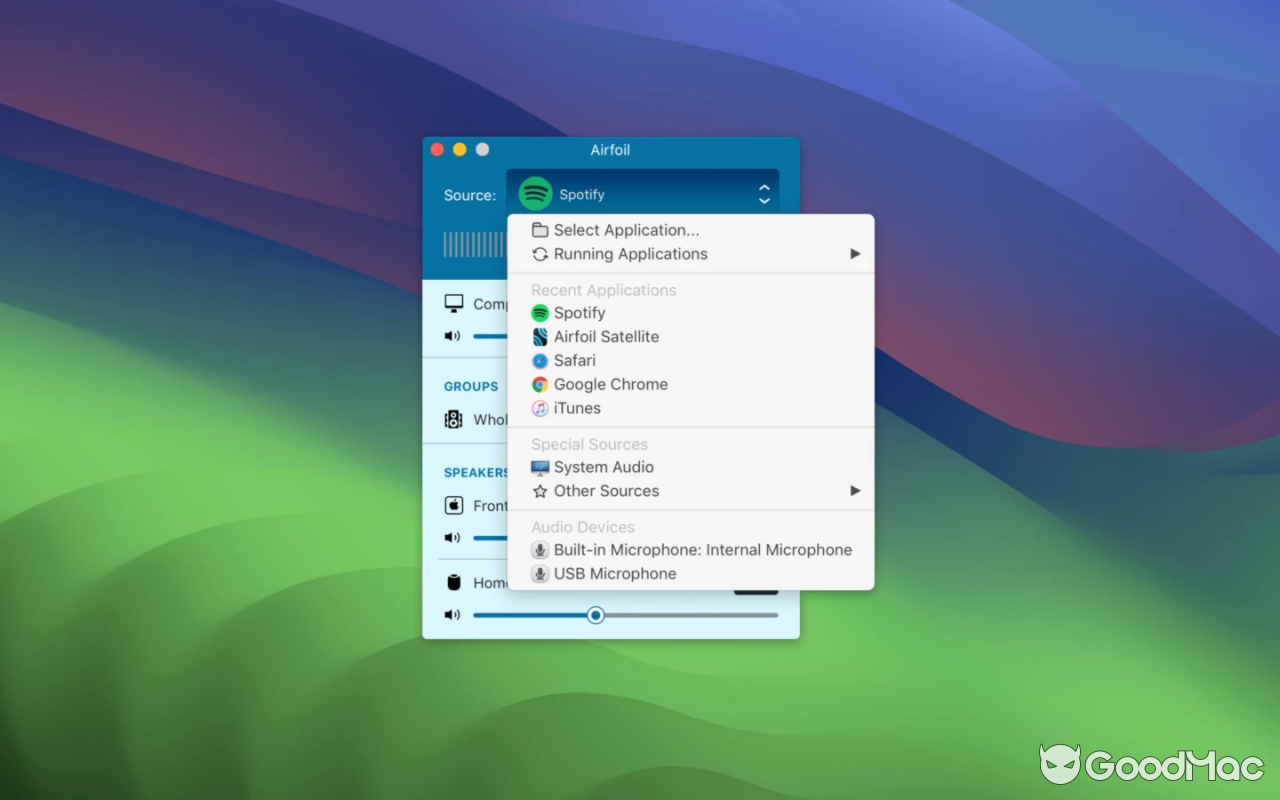Click the Apple logo beside Front speaker
Screen dimensions: 1280x800
point(455,505)
